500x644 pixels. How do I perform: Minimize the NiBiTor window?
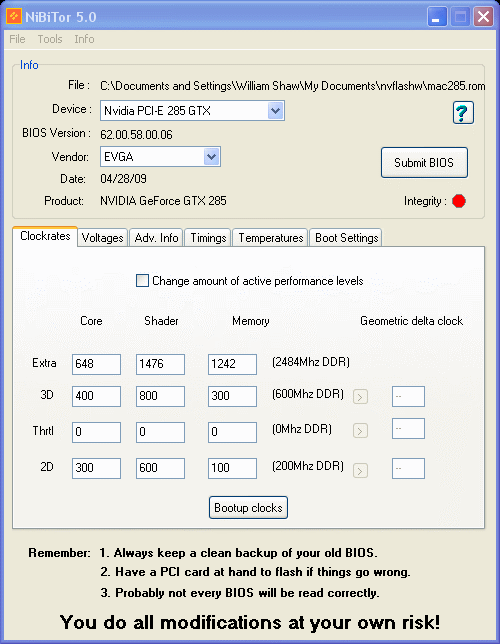pos(437,17)
